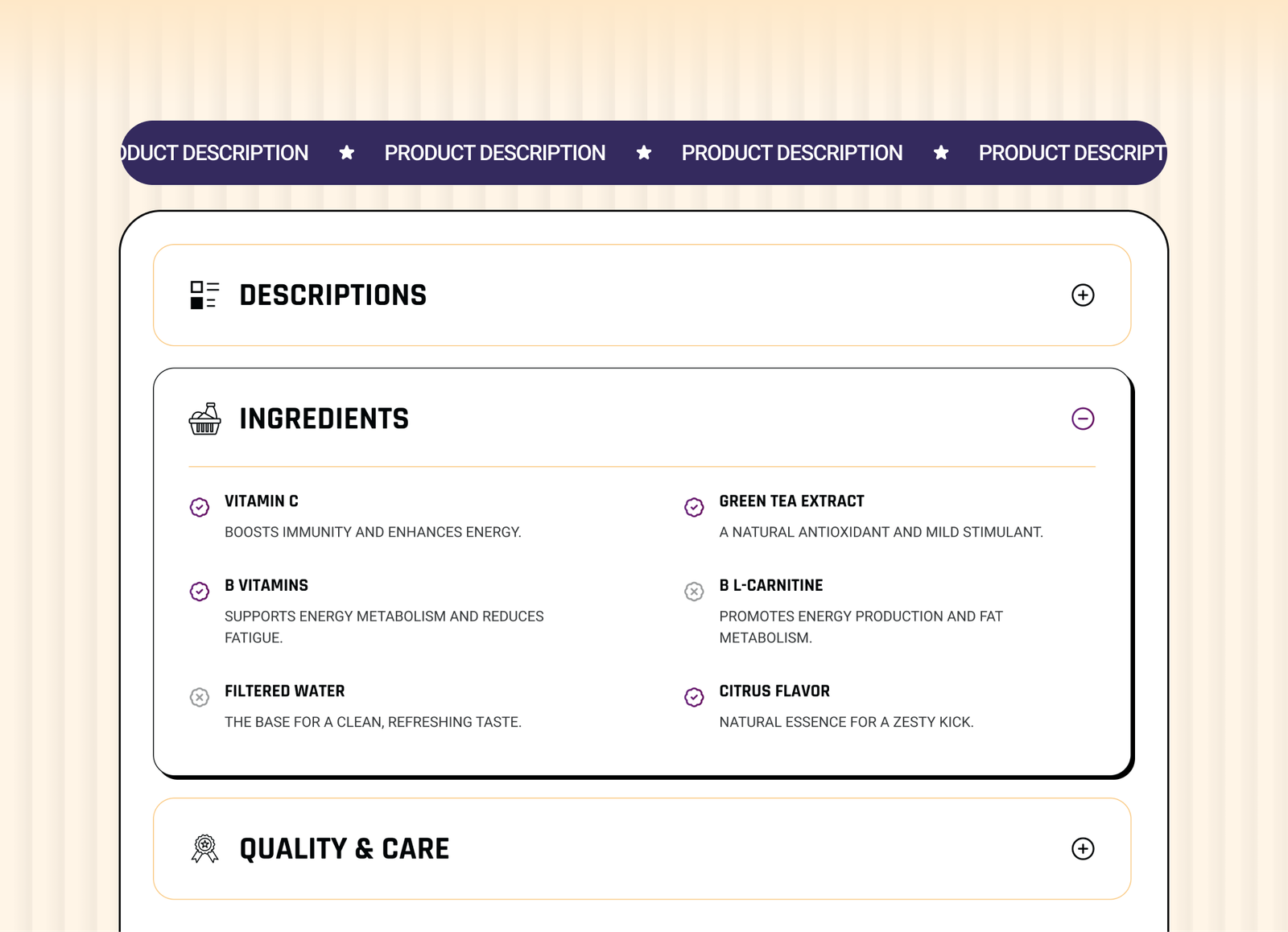1288x932 pixels.
Task: Select the cross badge beside Filtered Water
Action: pos(199,697)
